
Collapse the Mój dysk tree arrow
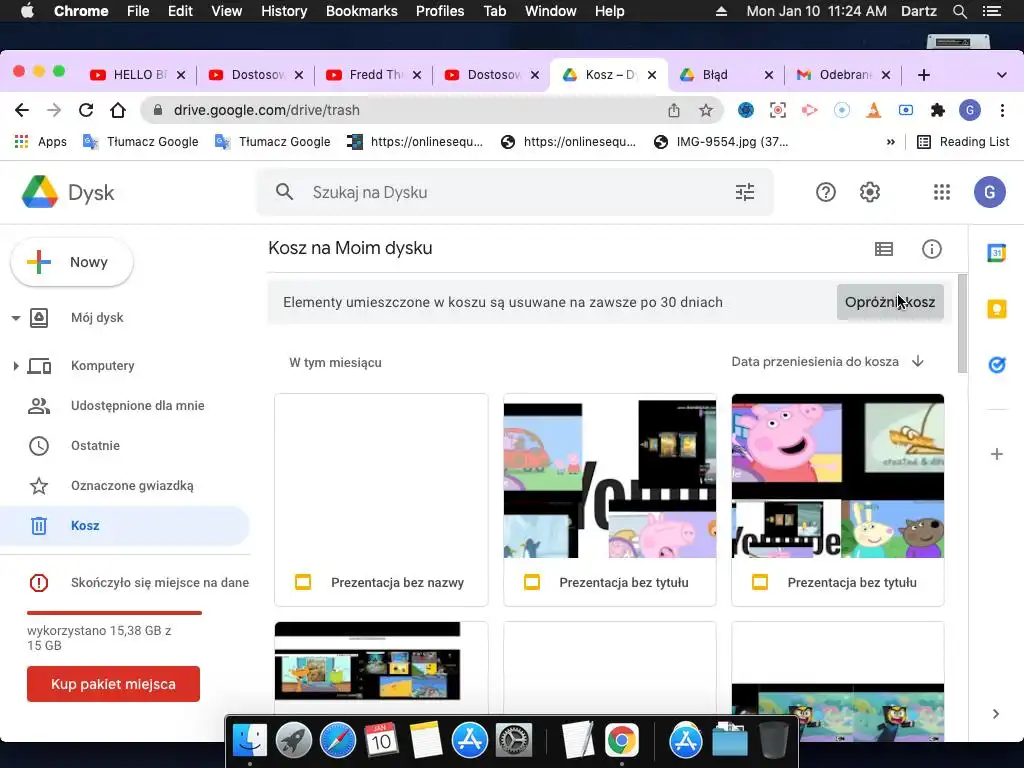pos(16,318)
